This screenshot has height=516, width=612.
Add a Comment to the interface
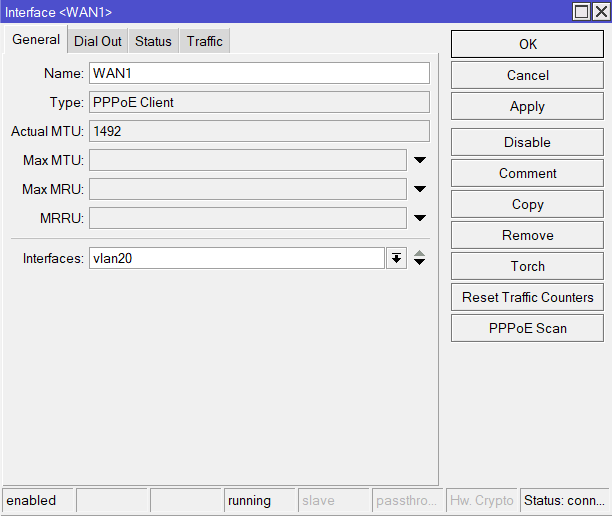[x=527, y=173]
